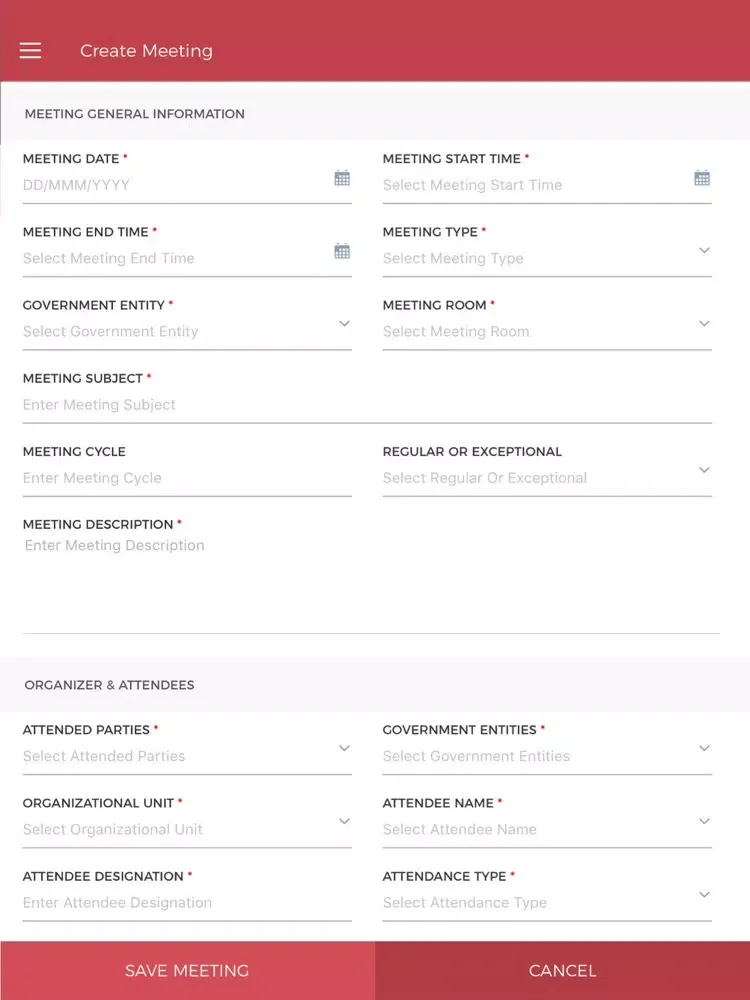
Task: Expand the Meeting Type dropdown
Action: 704,251
